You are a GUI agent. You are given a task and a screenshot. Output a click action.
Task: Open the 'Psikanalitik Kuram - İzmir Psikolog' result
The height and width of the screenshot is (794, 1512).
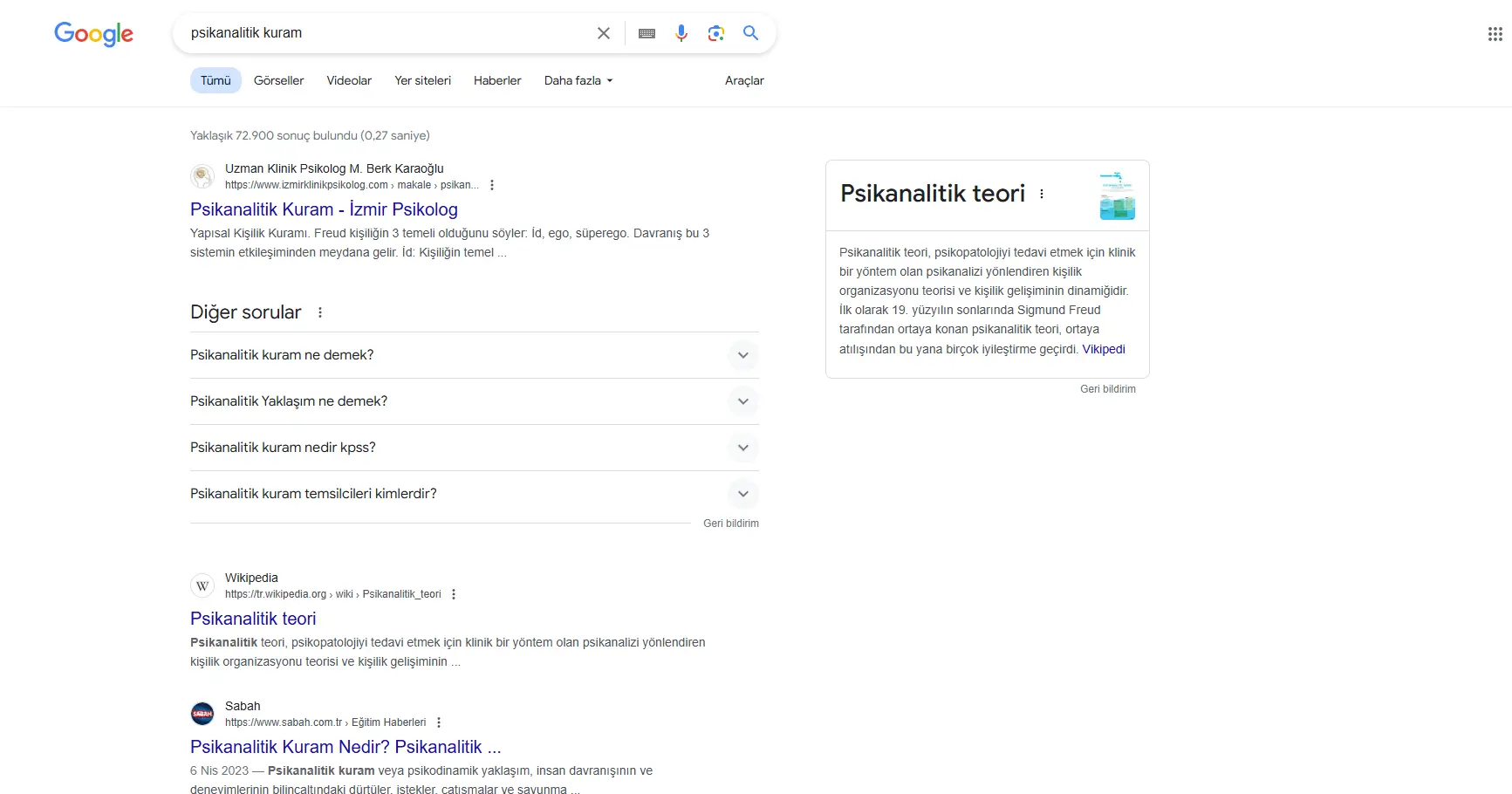click(324, 209)
